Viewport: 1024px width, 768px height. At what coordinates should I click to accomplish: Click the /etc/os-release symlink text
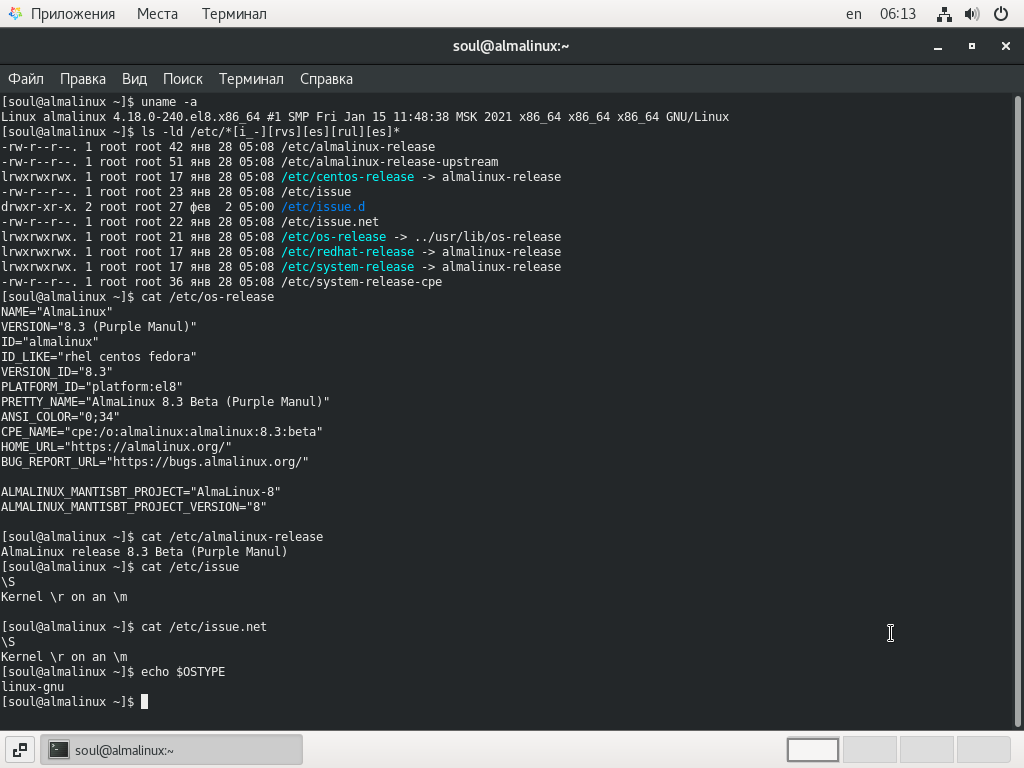[x=334, y=237]
